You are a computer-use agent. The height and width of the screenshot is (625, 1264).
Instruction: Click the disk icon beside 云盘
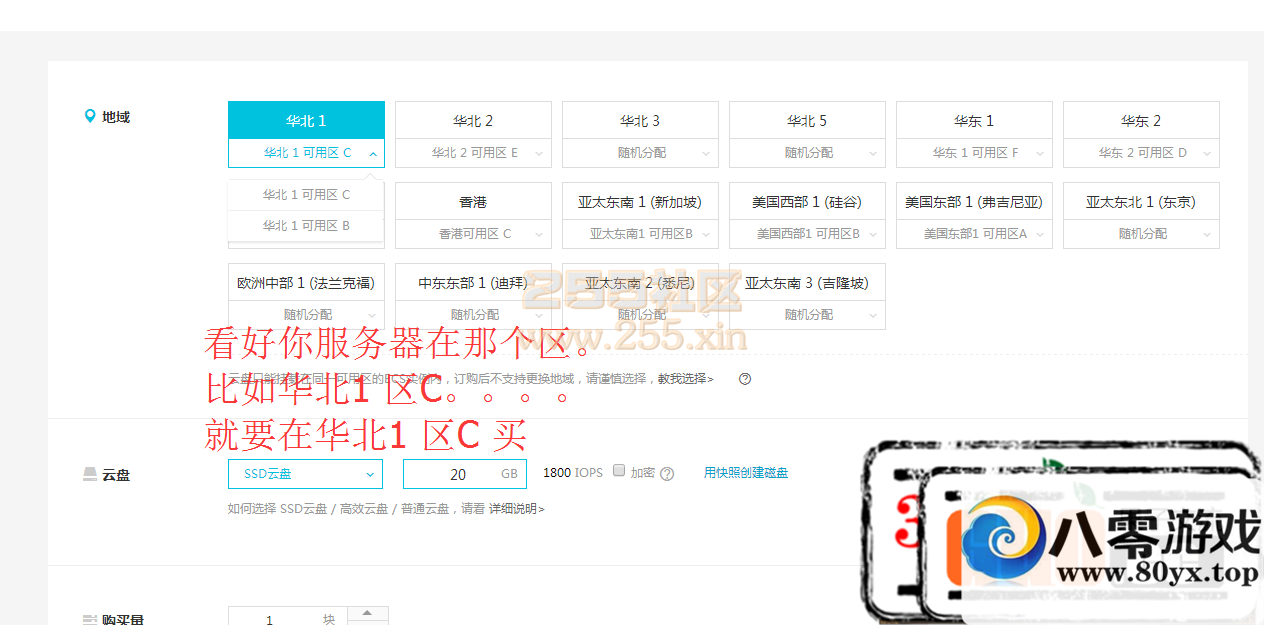click(x=90, y=474)
